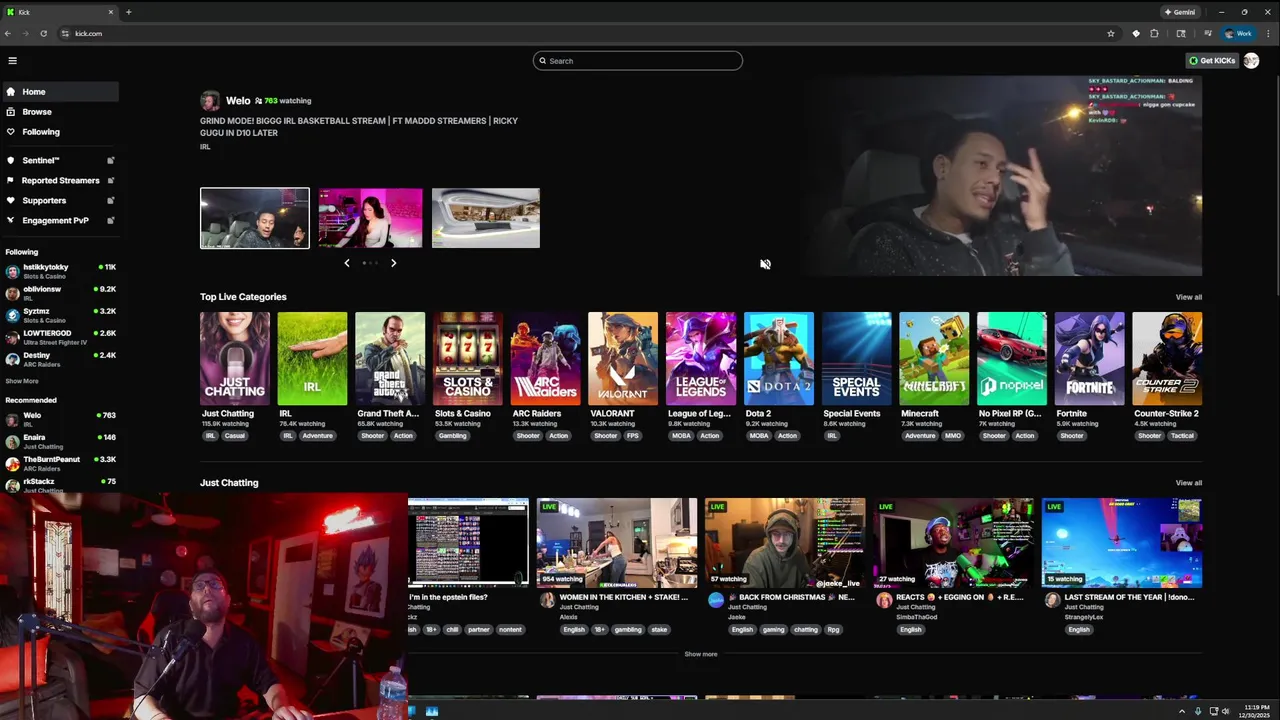Expand Following list with Show More
This screenshot has height=720, width=1280.
point(22,381)
